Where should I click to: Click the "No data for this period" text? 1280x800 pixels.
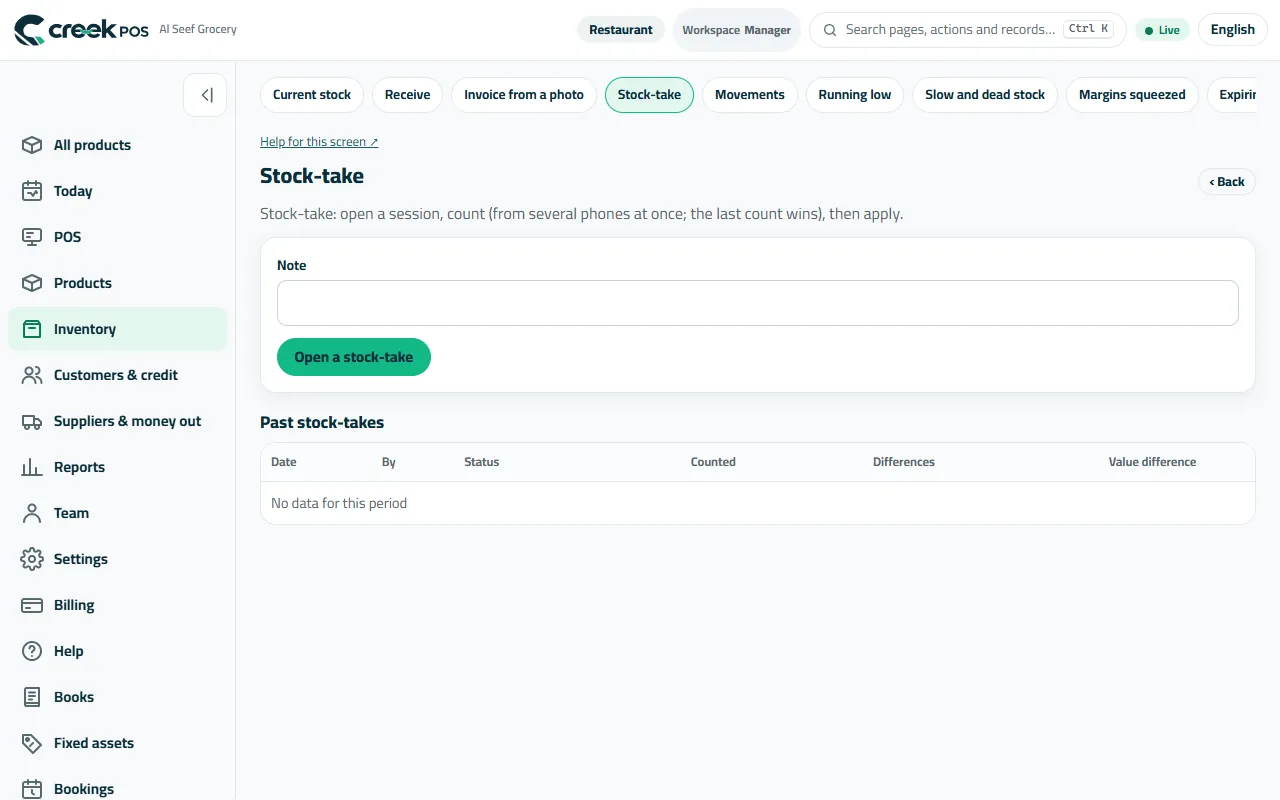[339, 503]
